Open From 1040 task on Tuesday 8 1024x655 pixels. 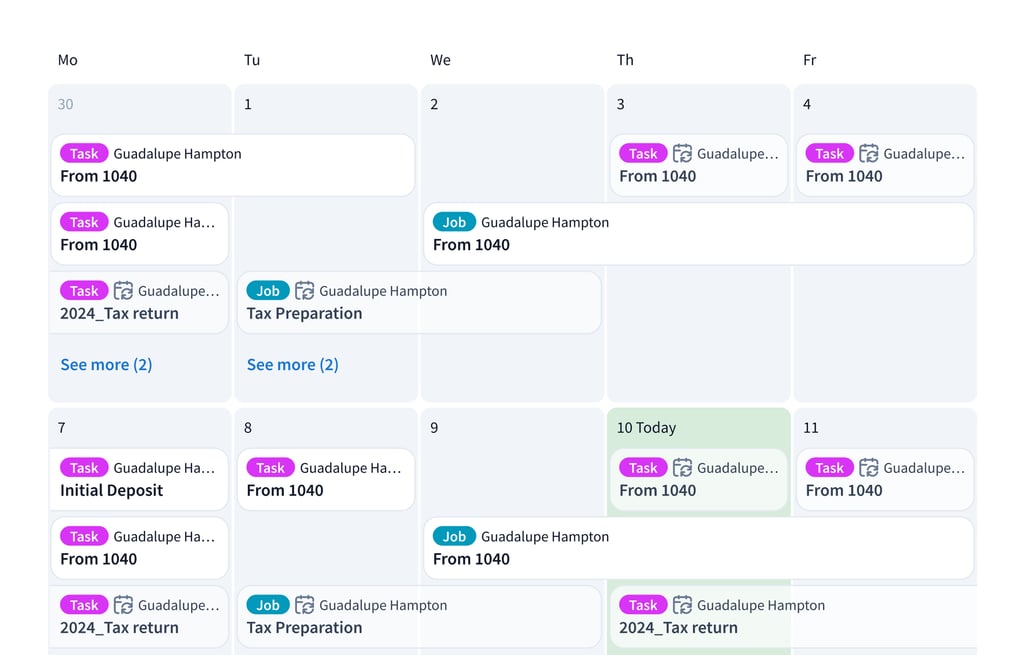[325, 479]
